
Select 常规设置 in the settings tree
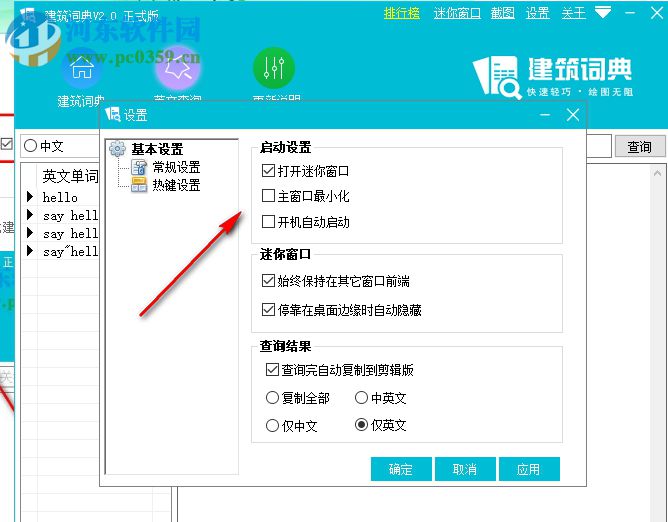pyautogui.click(x=176, y=167)
